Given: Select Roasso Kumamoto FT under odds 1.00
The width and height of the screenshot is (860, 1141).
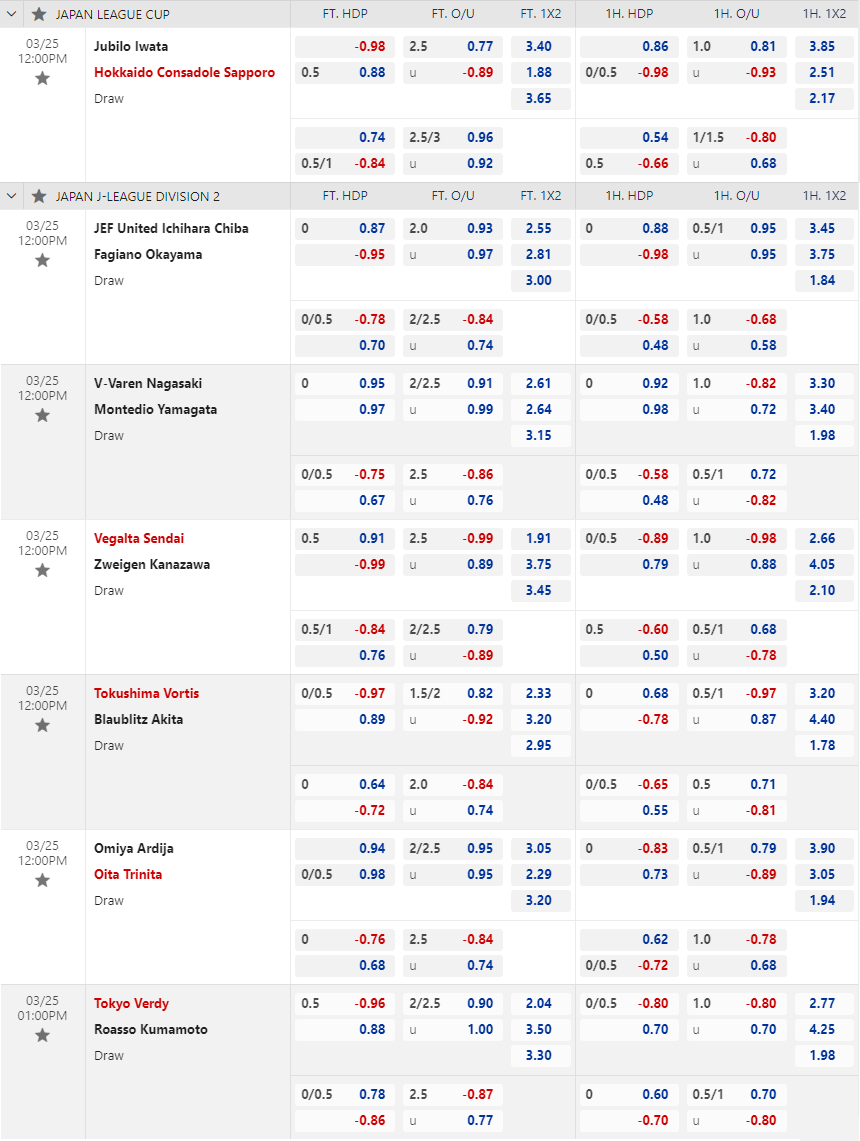Looking at the screenshot, I should point(453,1029).
